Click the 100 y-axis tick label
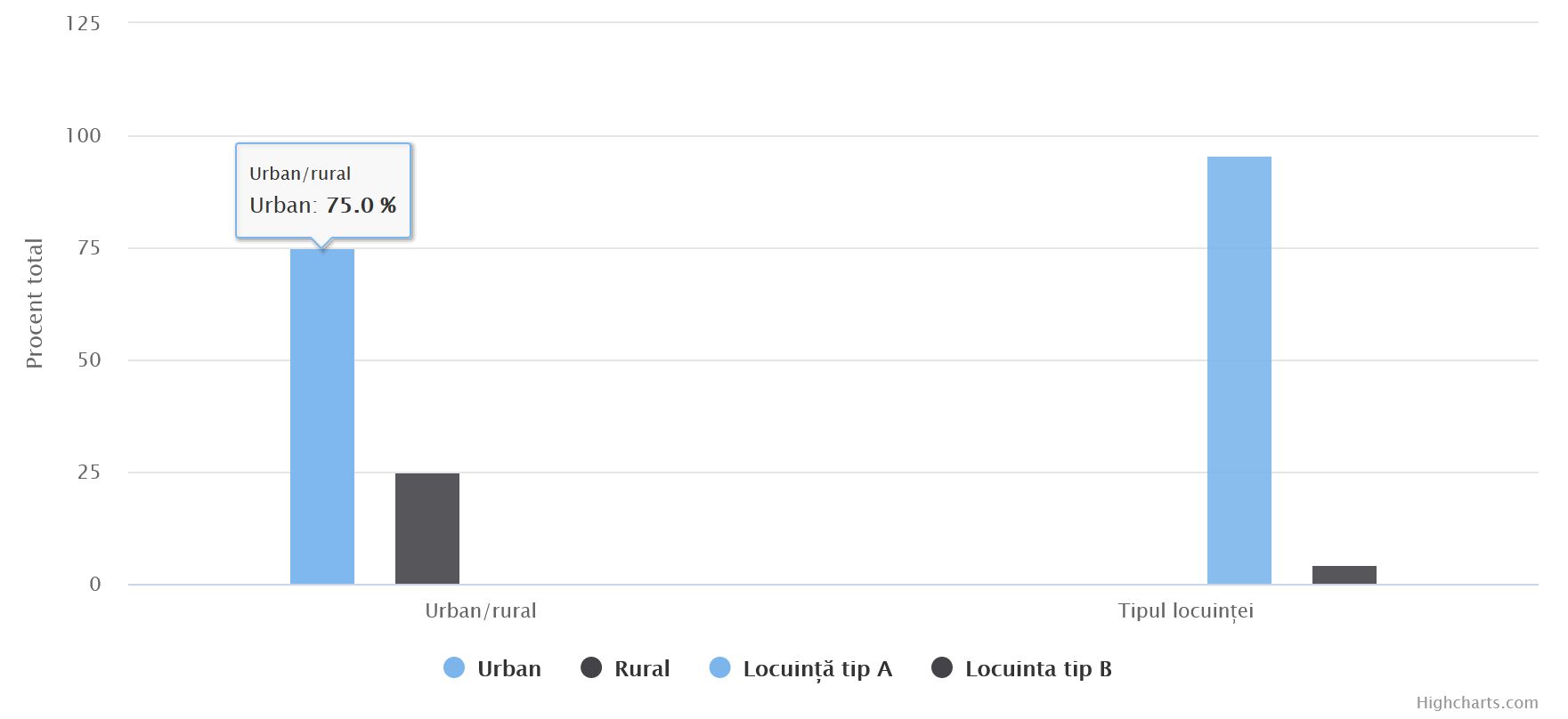Viewport: 1568px width, 719px height. 83,136
